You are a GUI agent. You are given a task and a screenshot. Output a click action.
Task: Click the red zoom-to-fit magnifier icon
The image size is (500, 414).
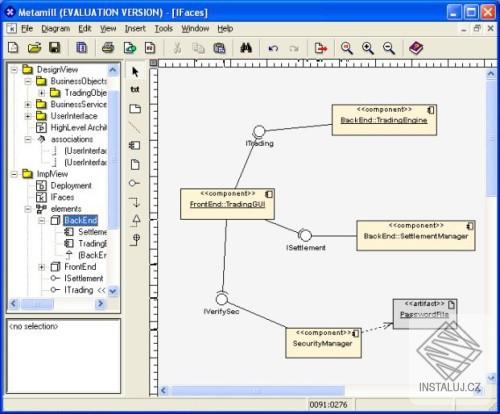click(x=347, y=48)
